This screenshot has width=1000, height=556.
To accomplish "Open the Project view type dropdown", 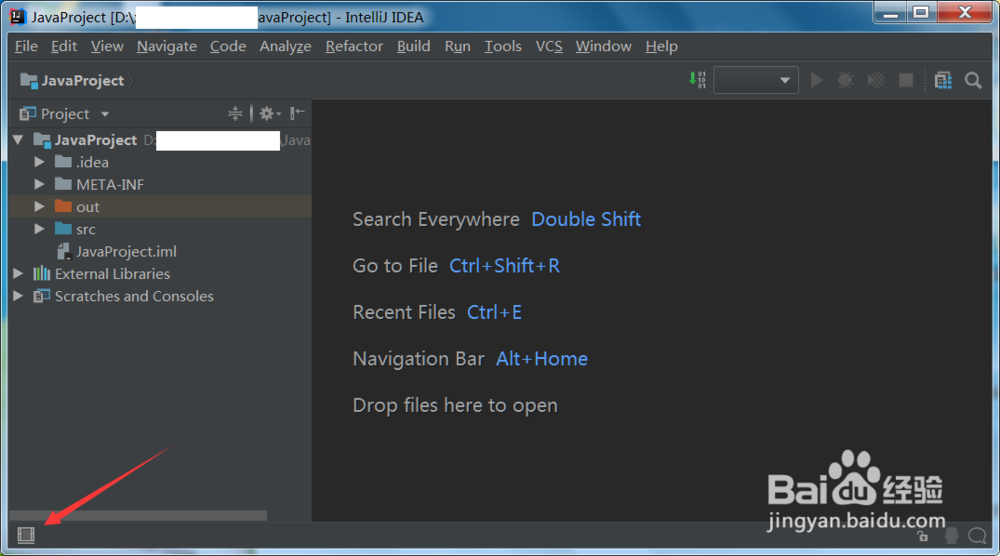I will [x=105, y=114].
